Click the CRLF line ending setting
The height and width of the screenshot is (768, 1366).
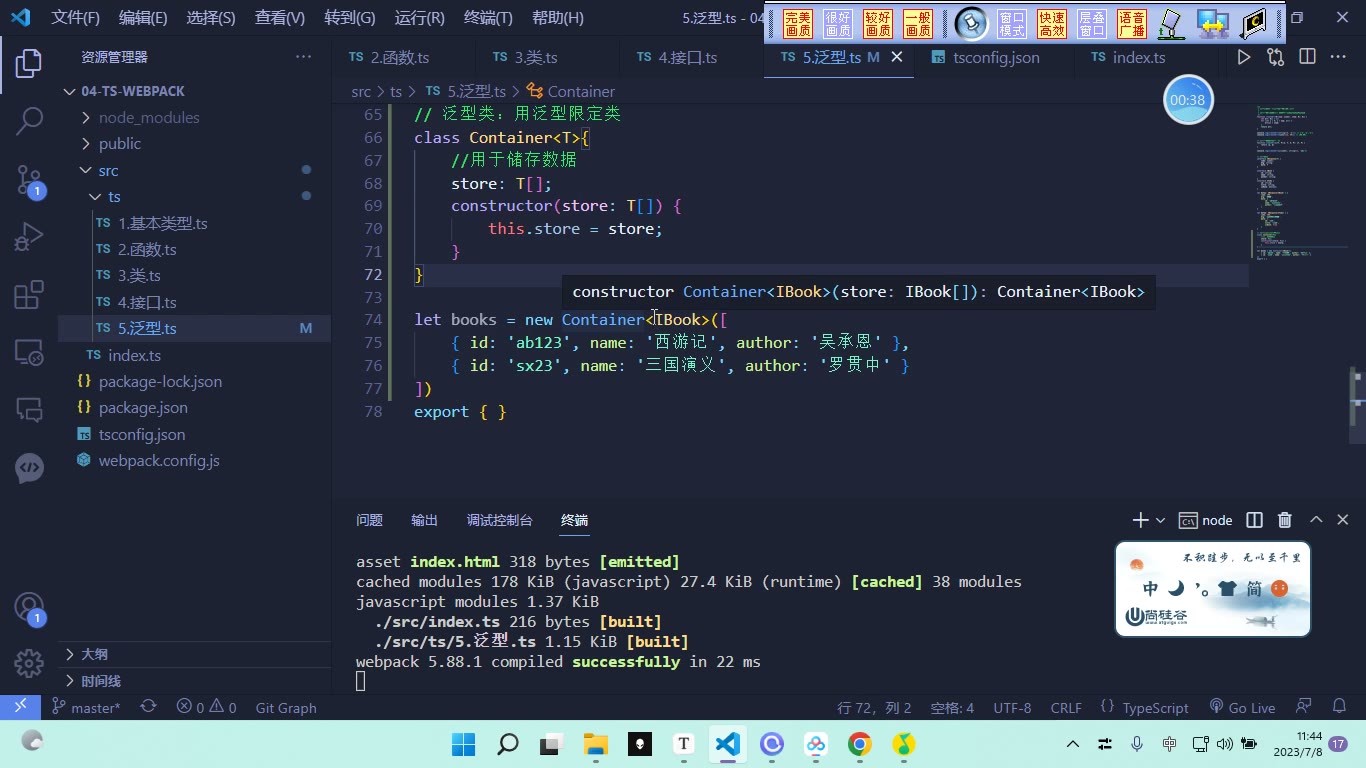point(1066,707)
